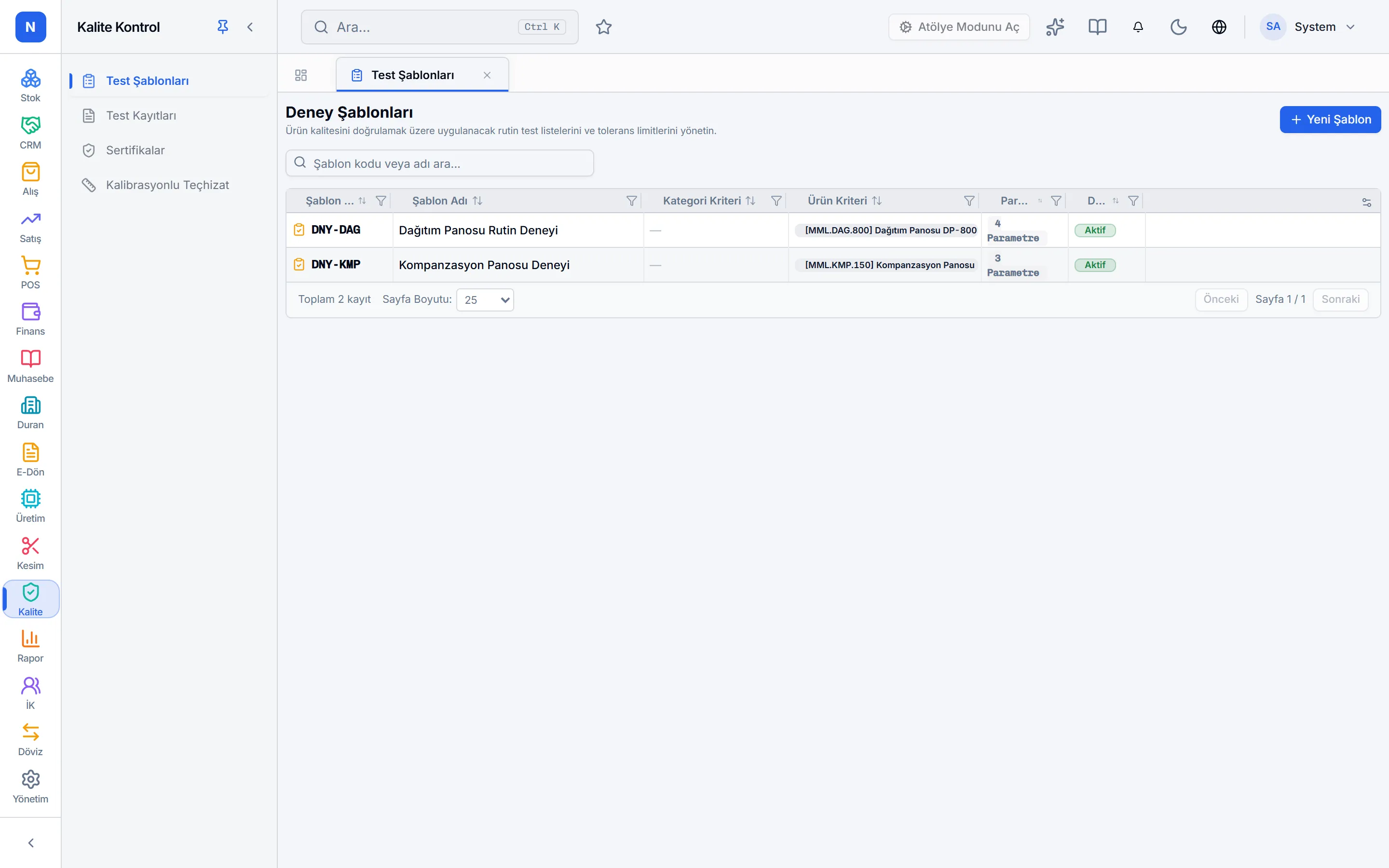
Task: Open the Stok module icon
Action: point(30,85)
